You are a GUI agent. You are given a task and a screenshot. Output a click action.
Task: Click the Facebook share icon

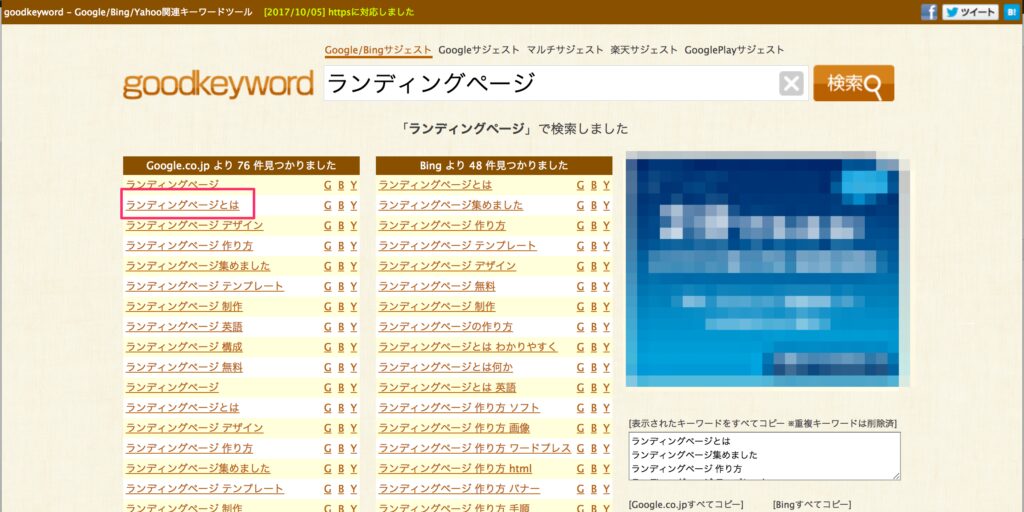[x=929, y=12]
